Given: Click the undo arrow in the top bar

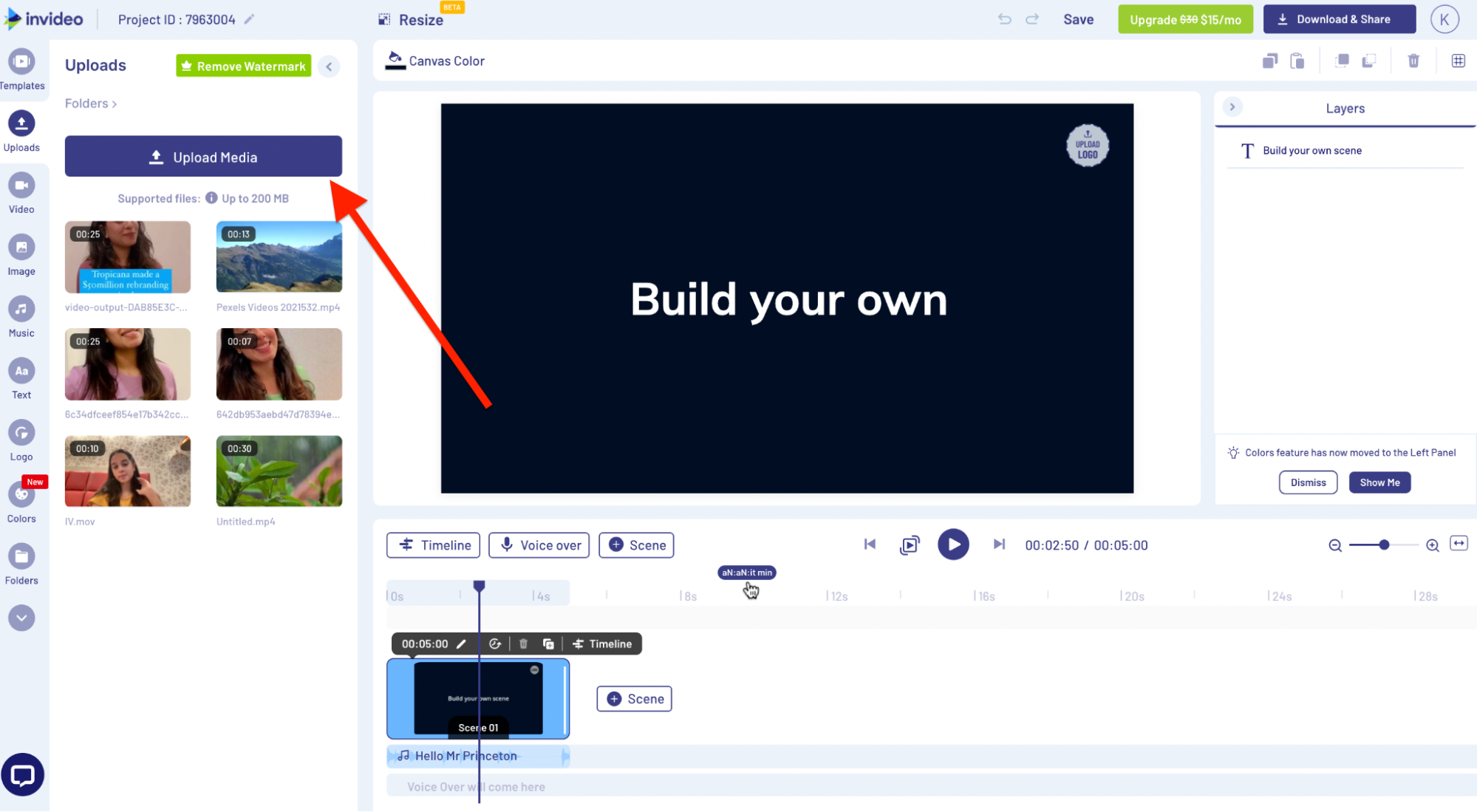Looking at the screenshot, I should click(1004, 19).
